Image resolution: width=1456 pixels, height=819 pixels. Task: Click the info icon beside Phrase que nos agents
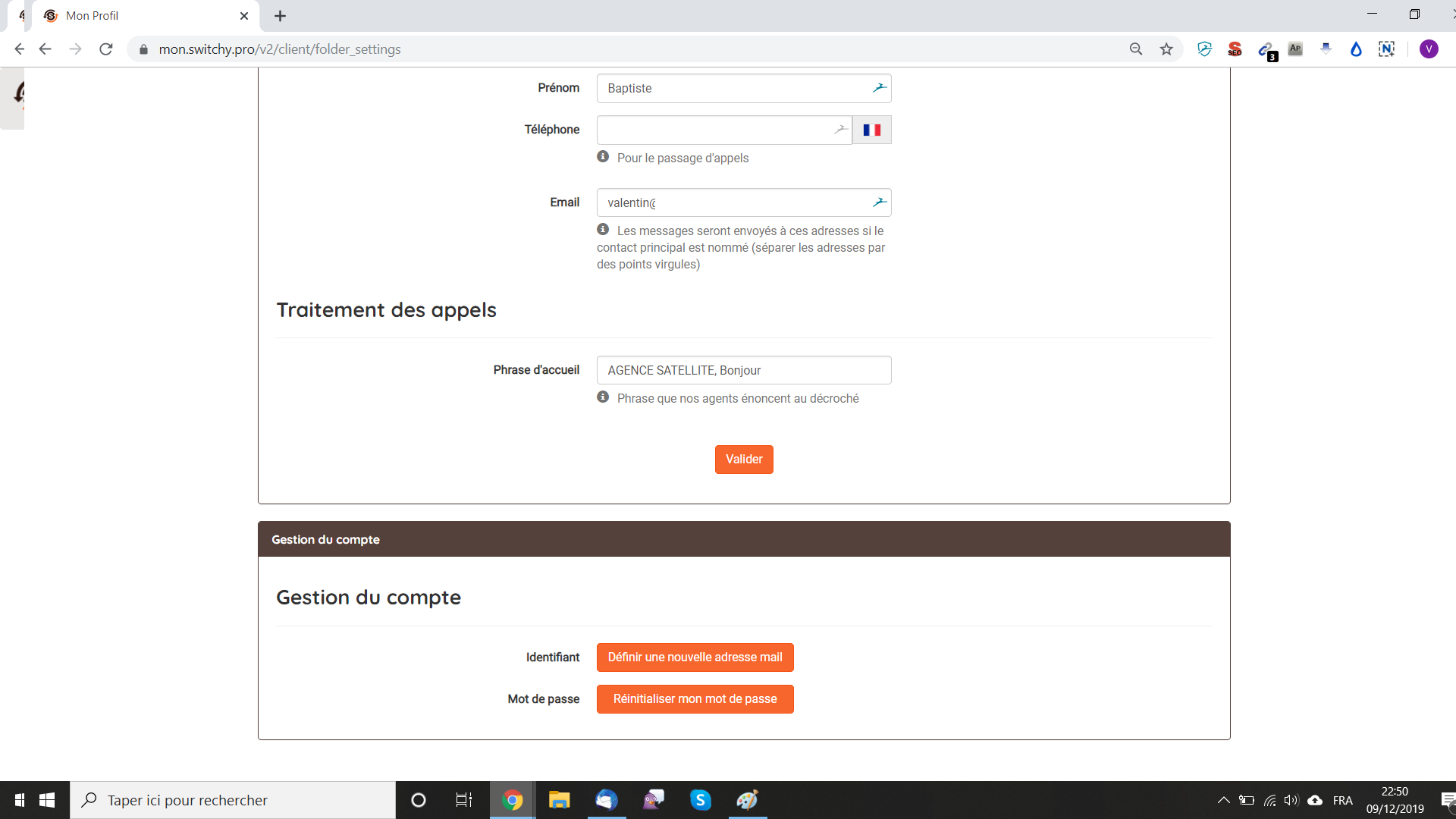(x=603, y=397)
